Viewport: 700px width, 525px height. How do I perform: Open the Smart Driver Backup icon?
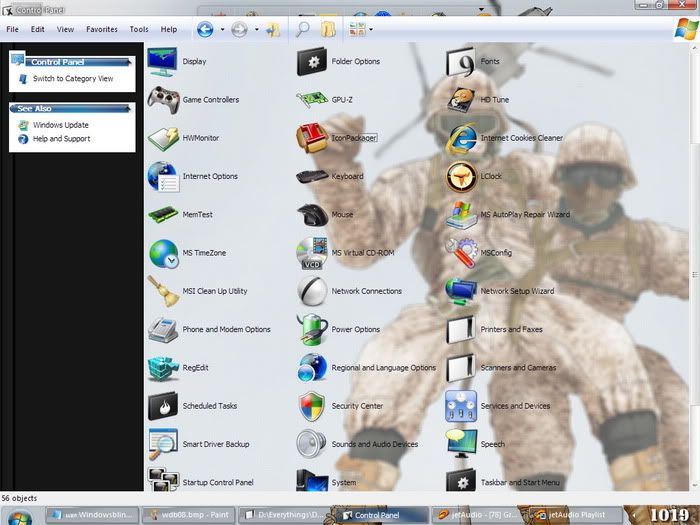[163, 444]
